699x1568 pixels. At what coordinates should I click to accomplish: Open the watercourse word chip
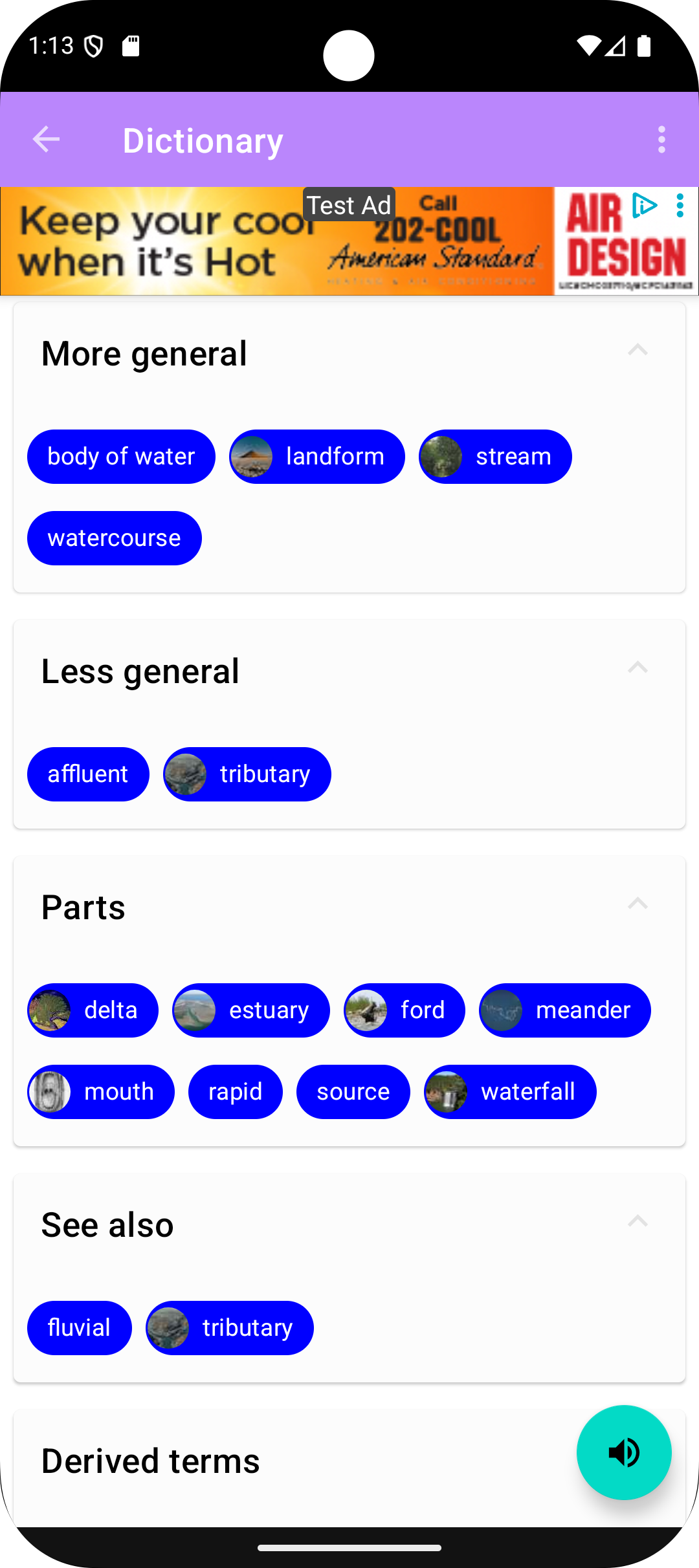point(115,538)
